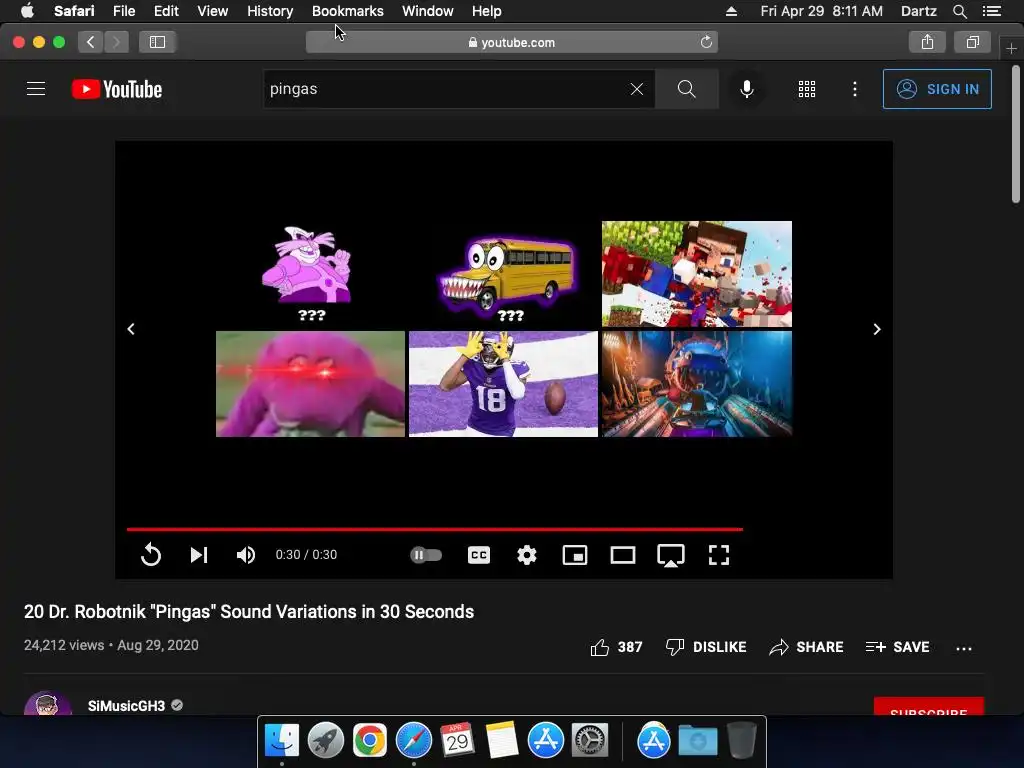Viewport: 1024px width, 768px height.
Task: Open Notes from the Dock
Action: pos(502,740)
